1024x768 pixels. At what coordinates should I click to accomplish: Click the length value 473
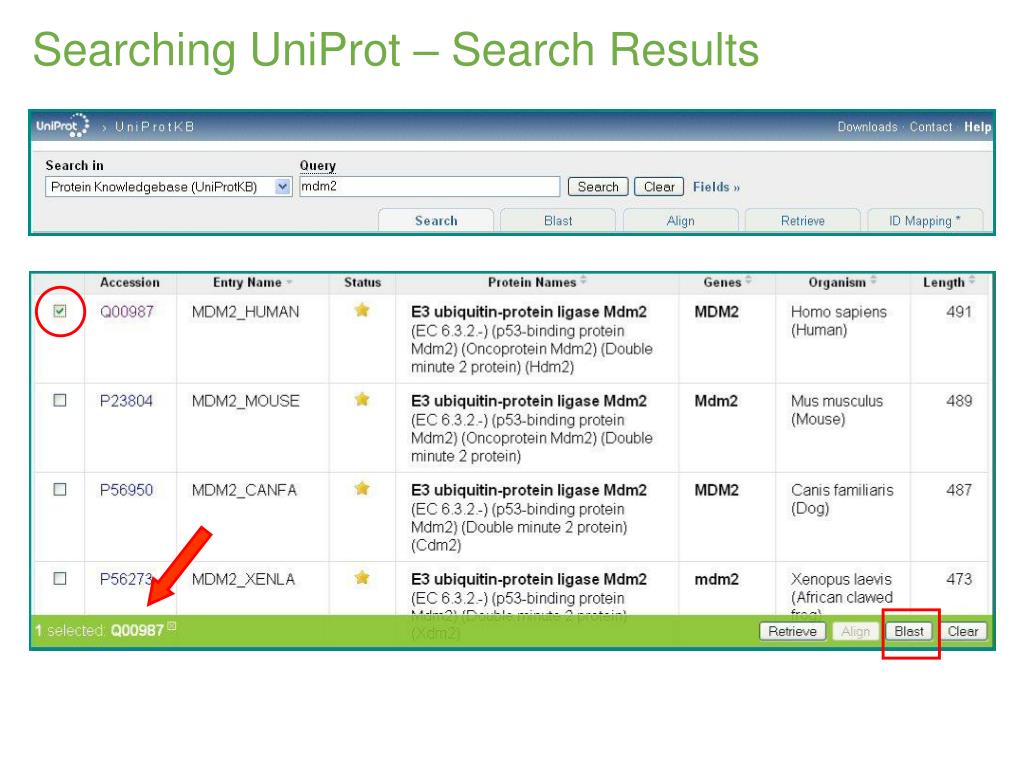959,579
